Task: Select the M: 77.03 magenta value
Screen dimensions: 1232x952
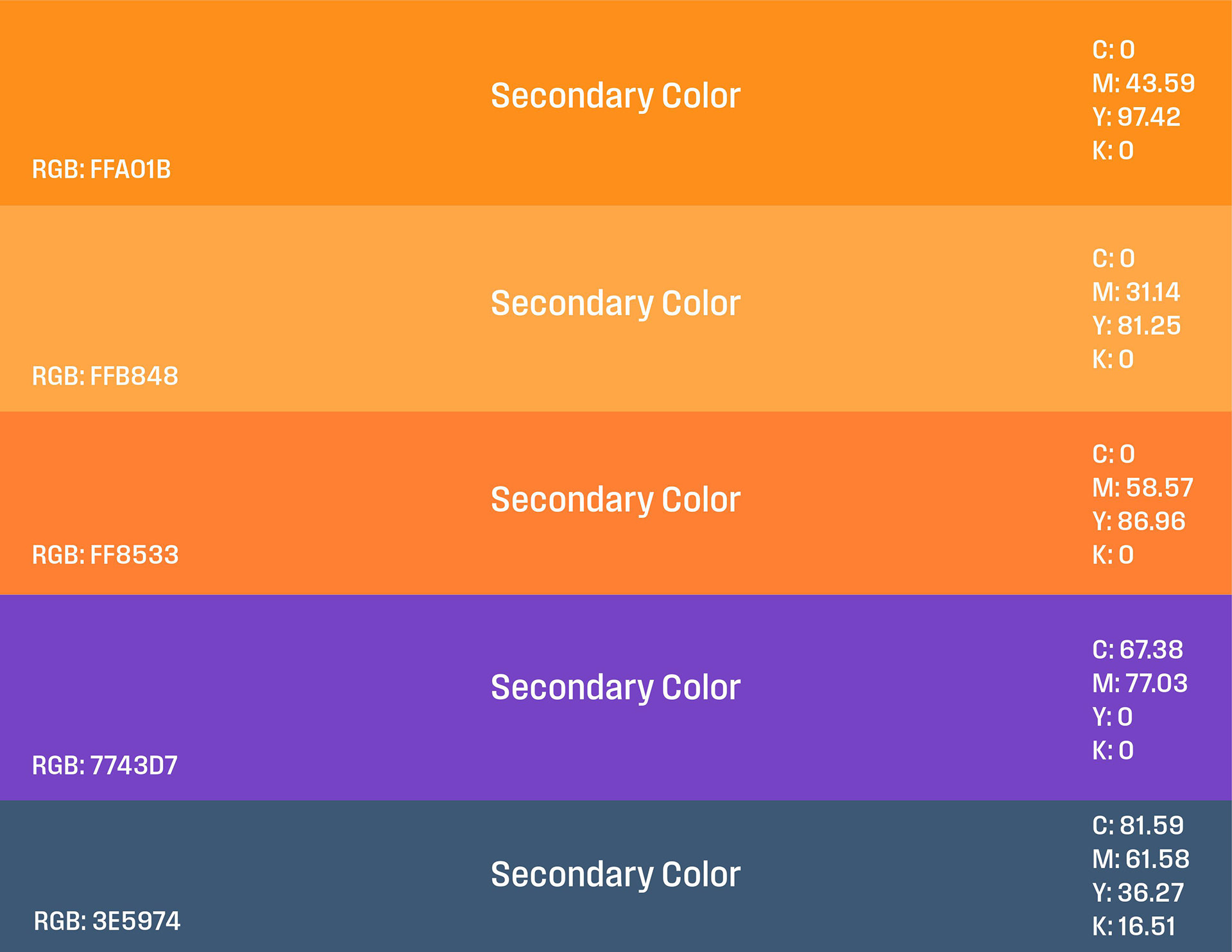Action: point(1140,683)
